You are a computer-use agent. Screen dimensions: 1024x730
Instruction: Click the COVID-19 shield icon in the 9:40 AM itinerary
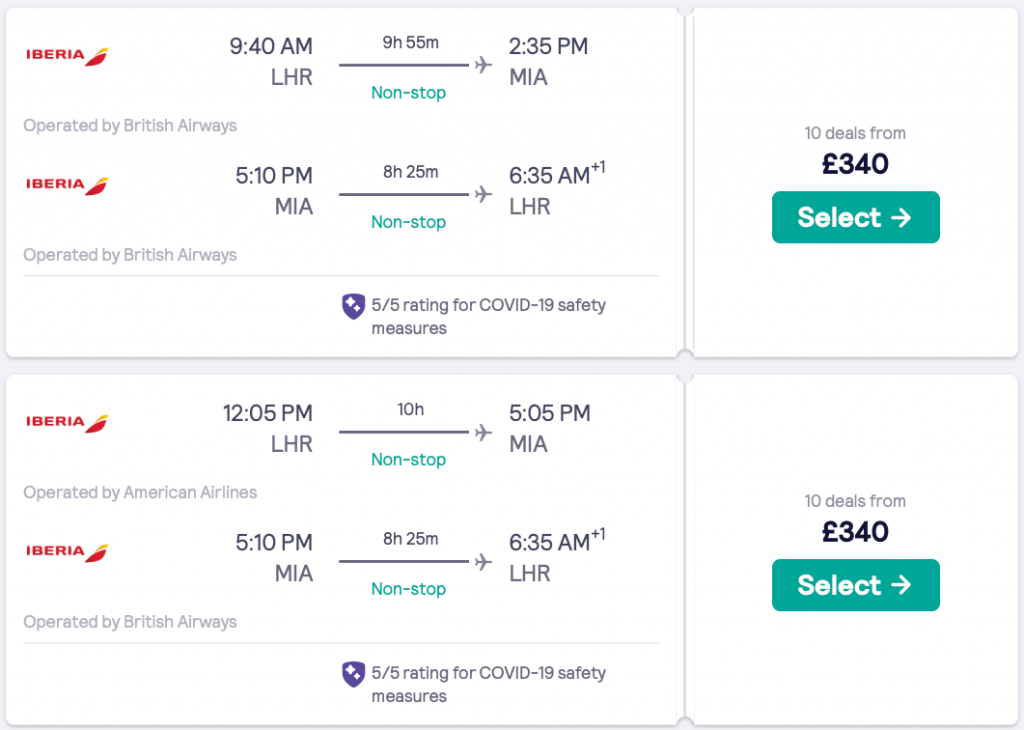(x=353, y=307)
